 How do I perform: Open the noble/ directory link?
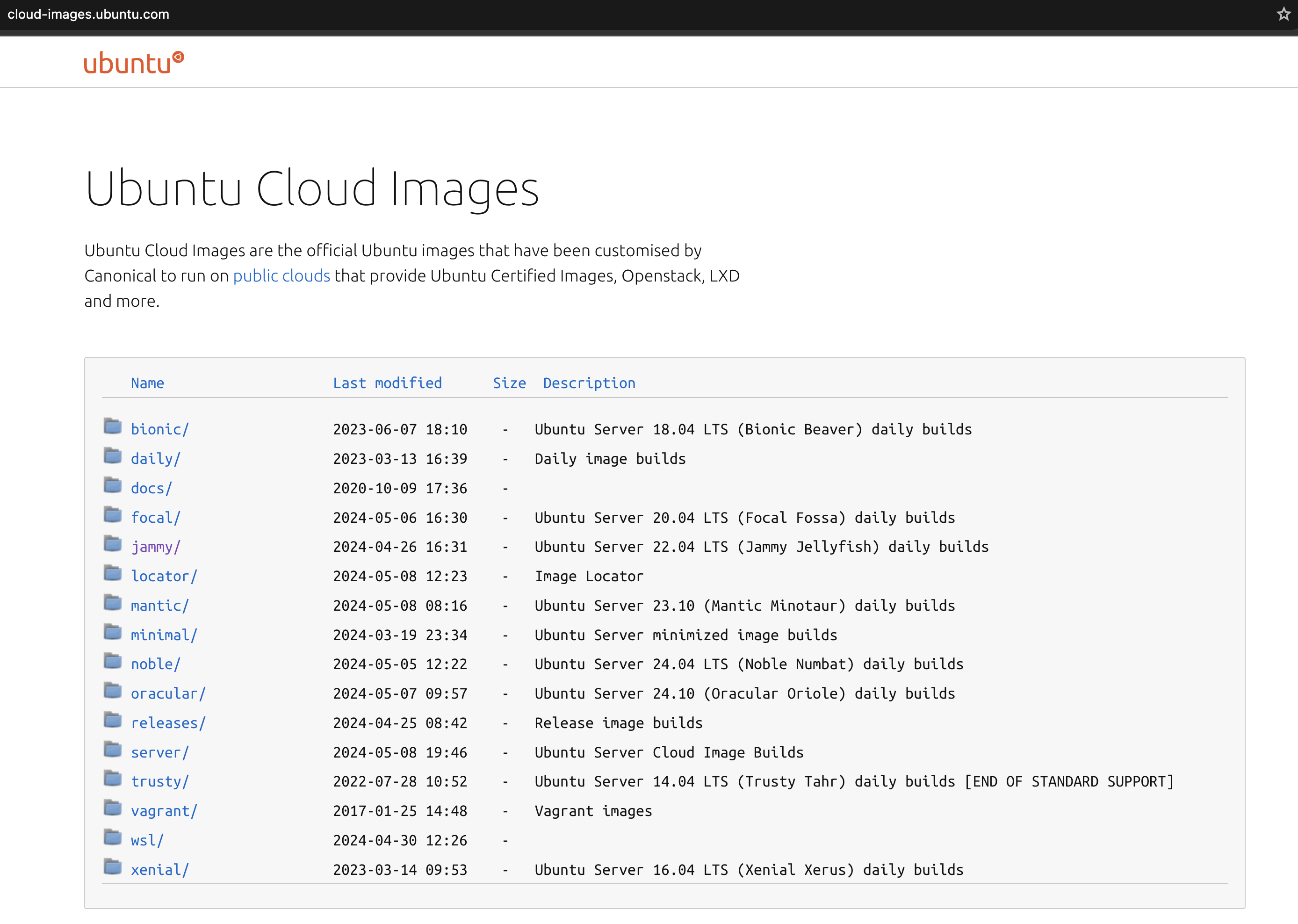click(x=156, y=664)
